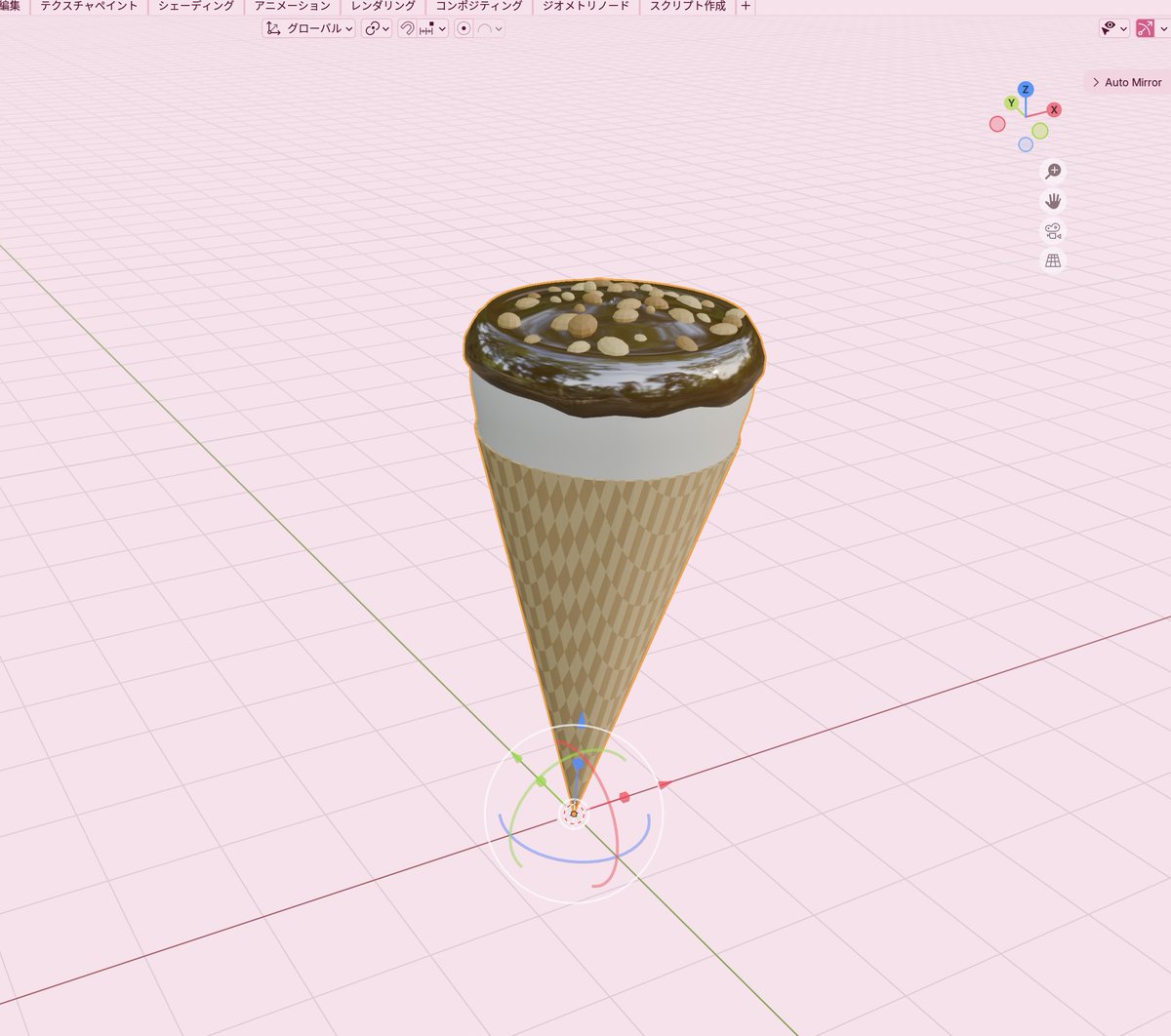Open the グローバル transform orientation dropdown
1171x1036 pixels.
(308, 29)
